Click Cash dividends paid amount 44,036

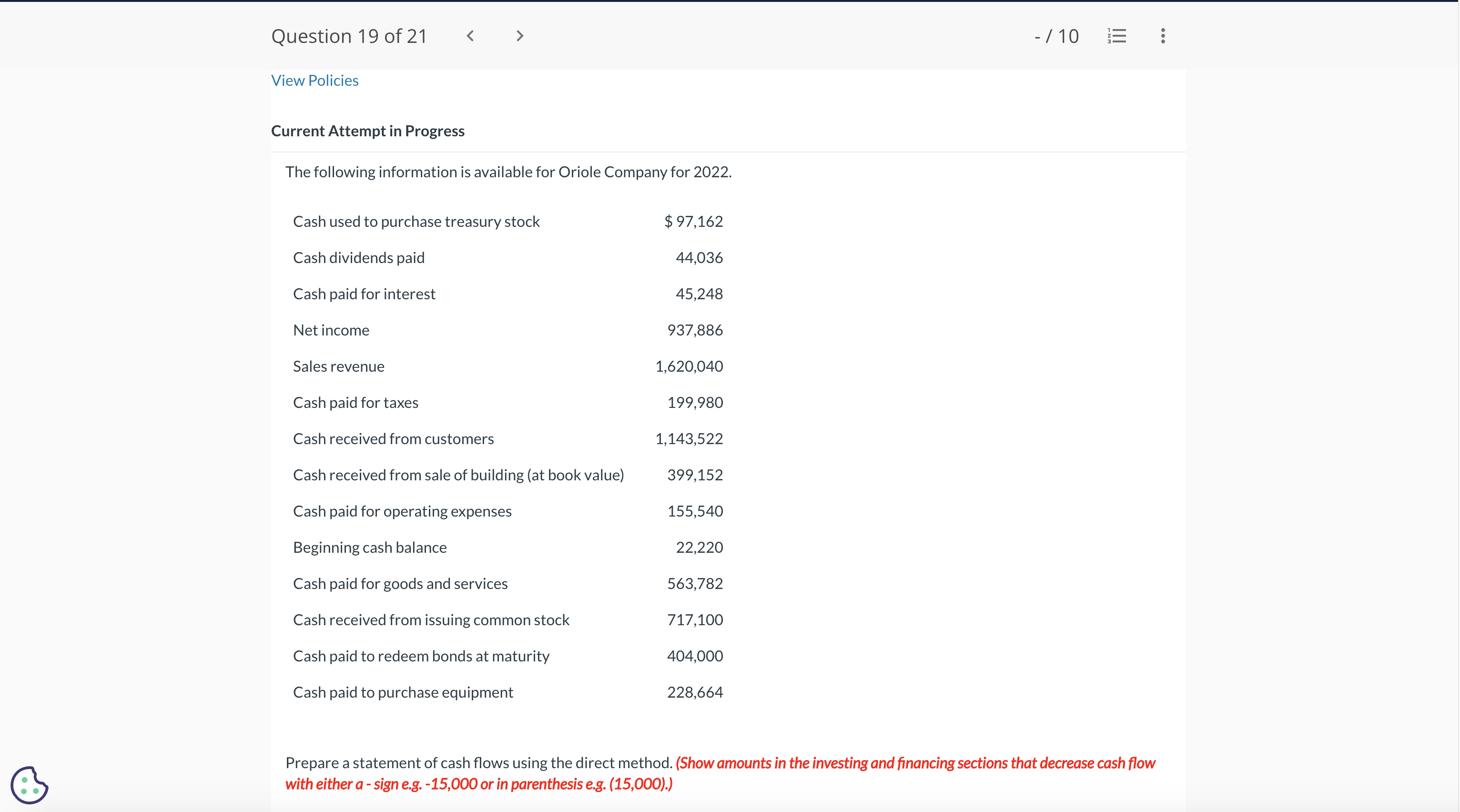click(699, 258)
